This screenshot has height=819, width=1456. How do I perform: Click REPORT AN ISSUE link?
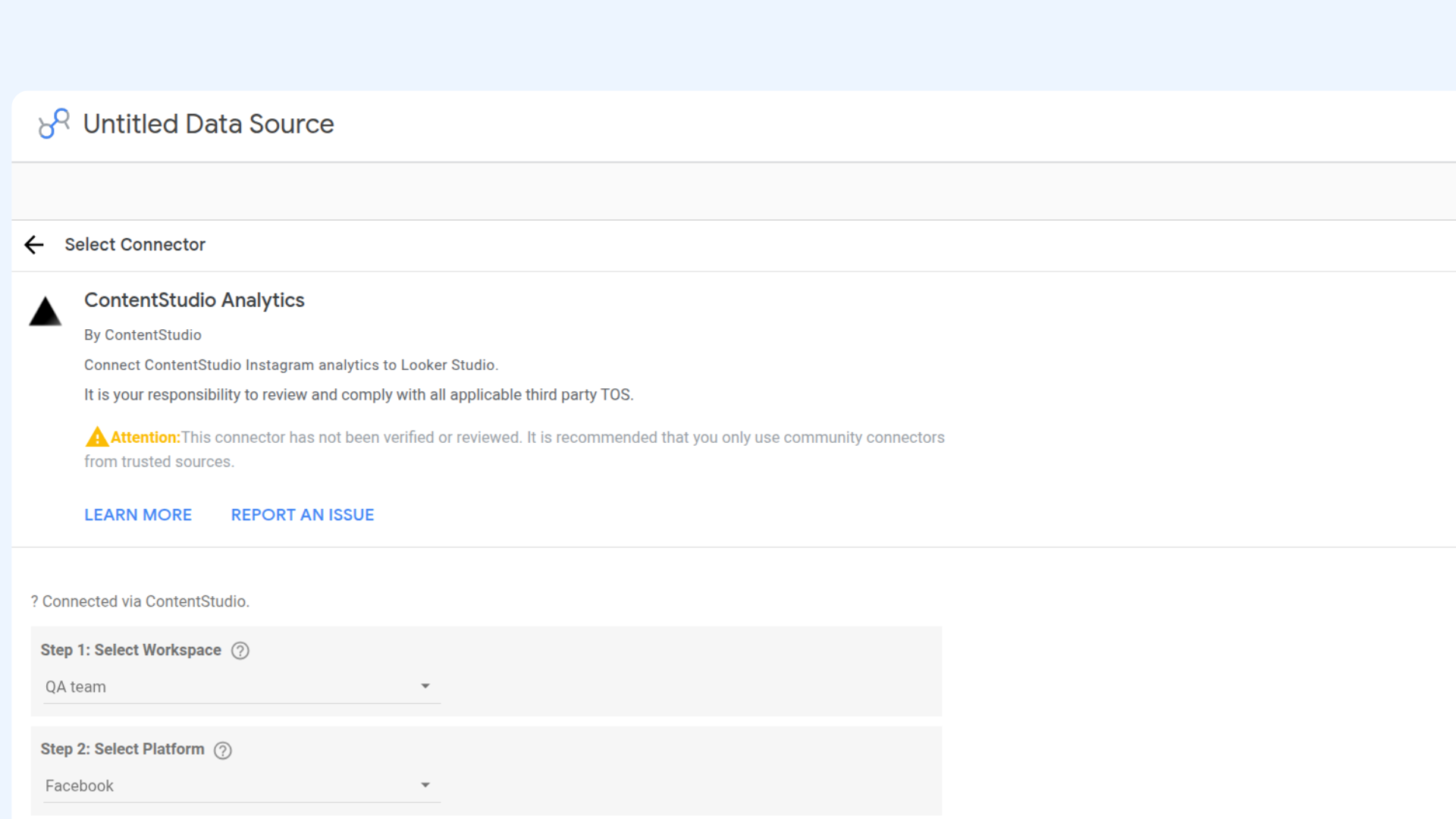pos(303,515)
